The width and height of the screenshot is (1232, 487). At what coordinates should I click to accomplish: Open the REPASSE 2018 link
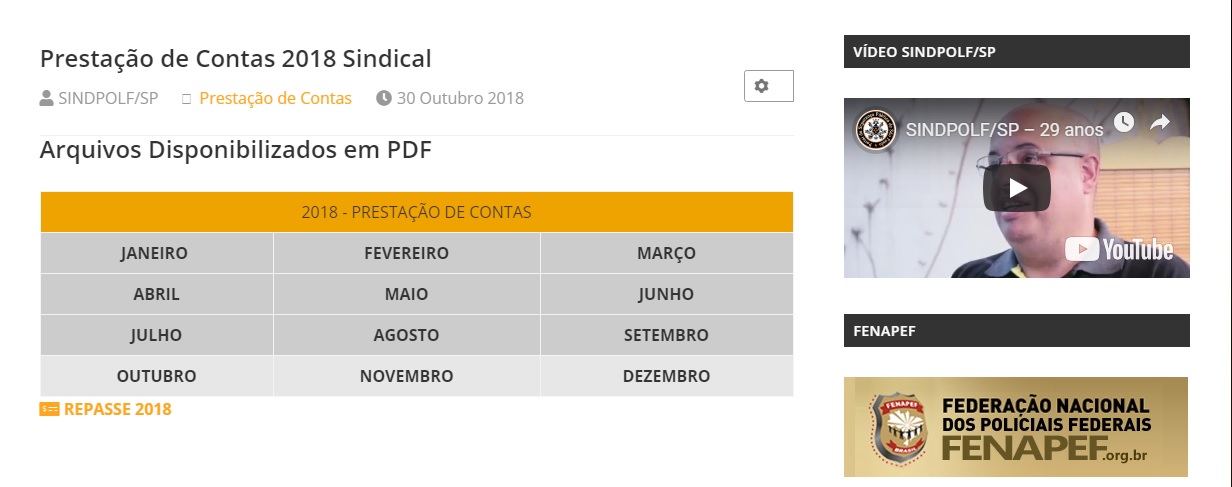point(117,409)
